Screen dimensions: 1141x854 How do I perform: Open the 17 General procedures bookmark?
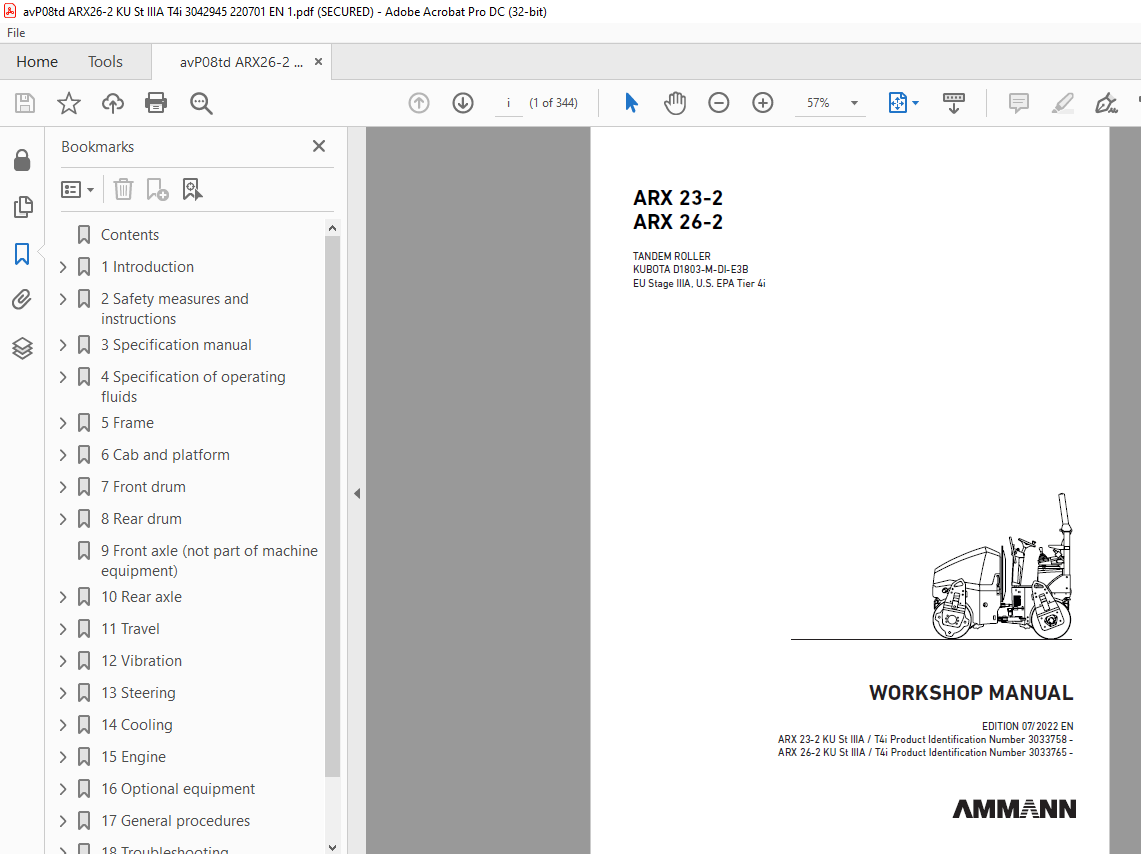[175, 821]
